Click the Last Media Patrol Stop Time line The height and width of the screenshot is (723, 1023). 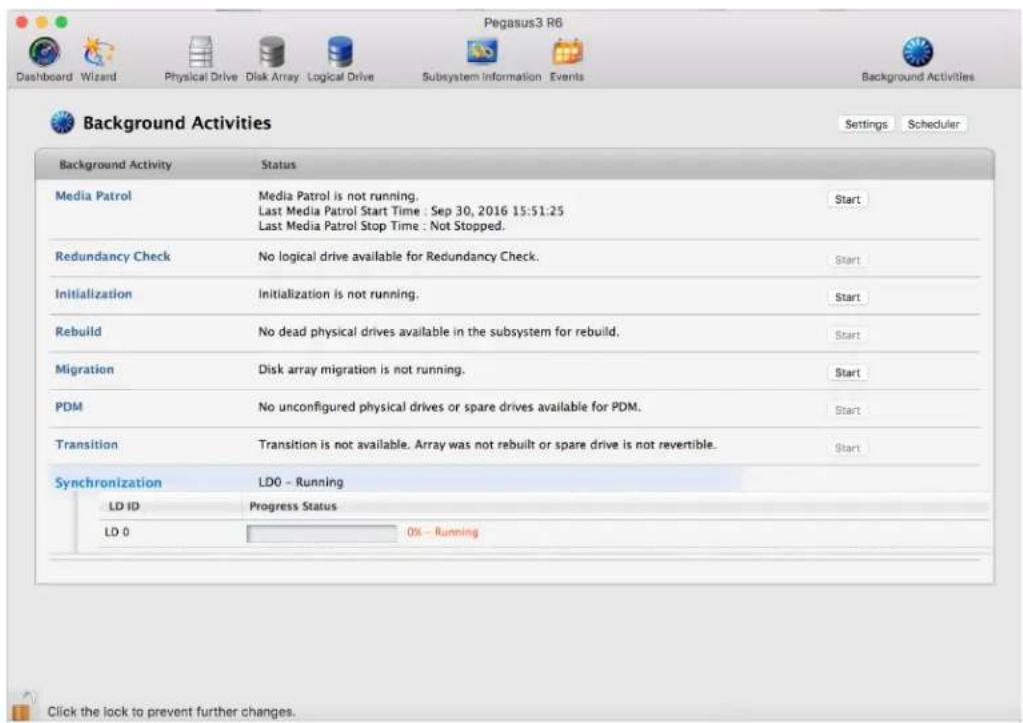pyautogui.click(x=382, y=226)
